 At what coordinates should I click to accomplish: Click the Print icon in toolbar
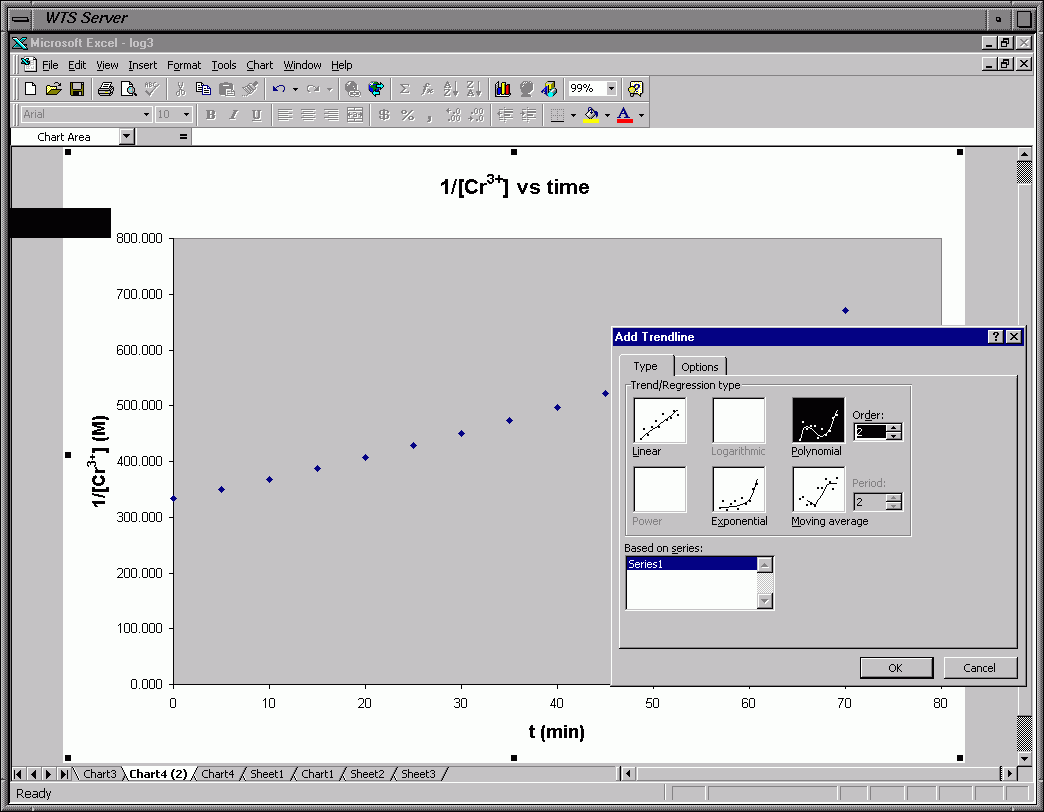[106, 89]
